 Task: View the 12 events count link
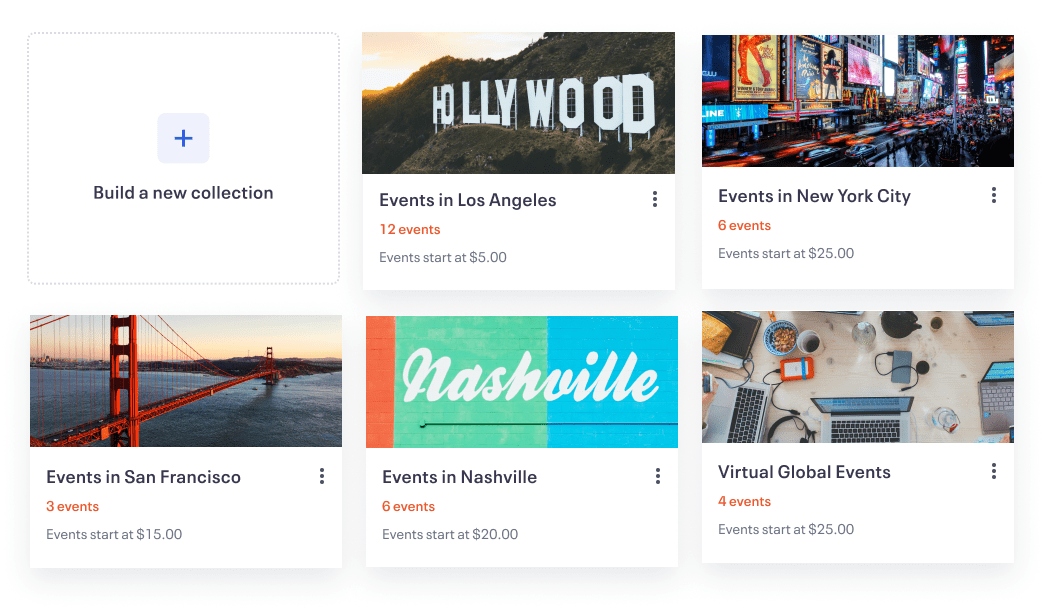tap(409, 230)
